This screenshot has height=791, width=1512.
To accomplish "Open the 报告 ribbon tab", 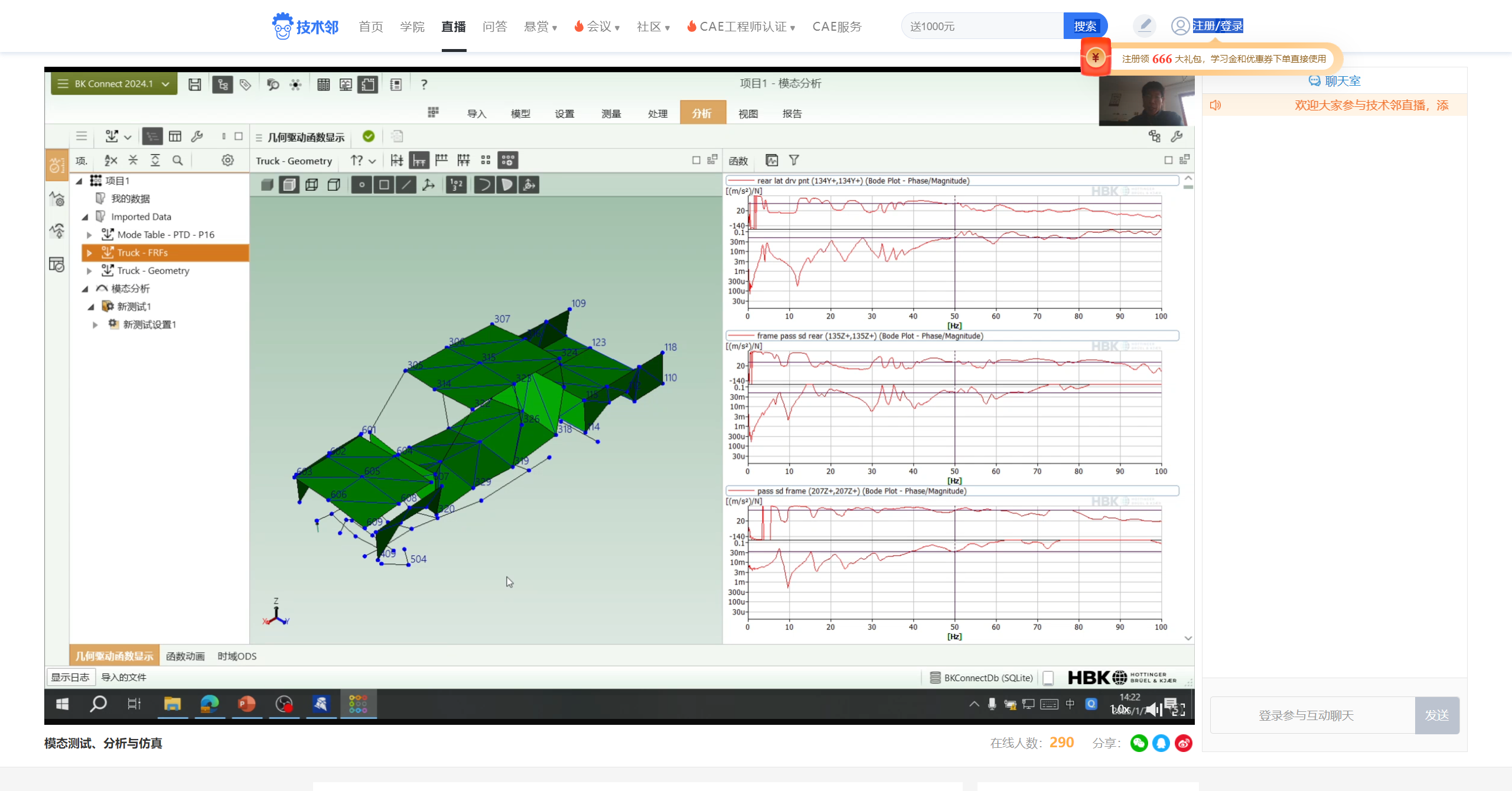I will [x=791, y=113].
